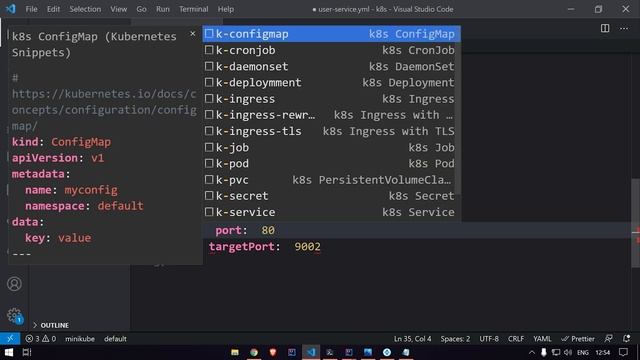Switch to Visual Studio Code taskbar icon
The width and height of the screenshot is (640, 360).
click(x=311, y=352)
